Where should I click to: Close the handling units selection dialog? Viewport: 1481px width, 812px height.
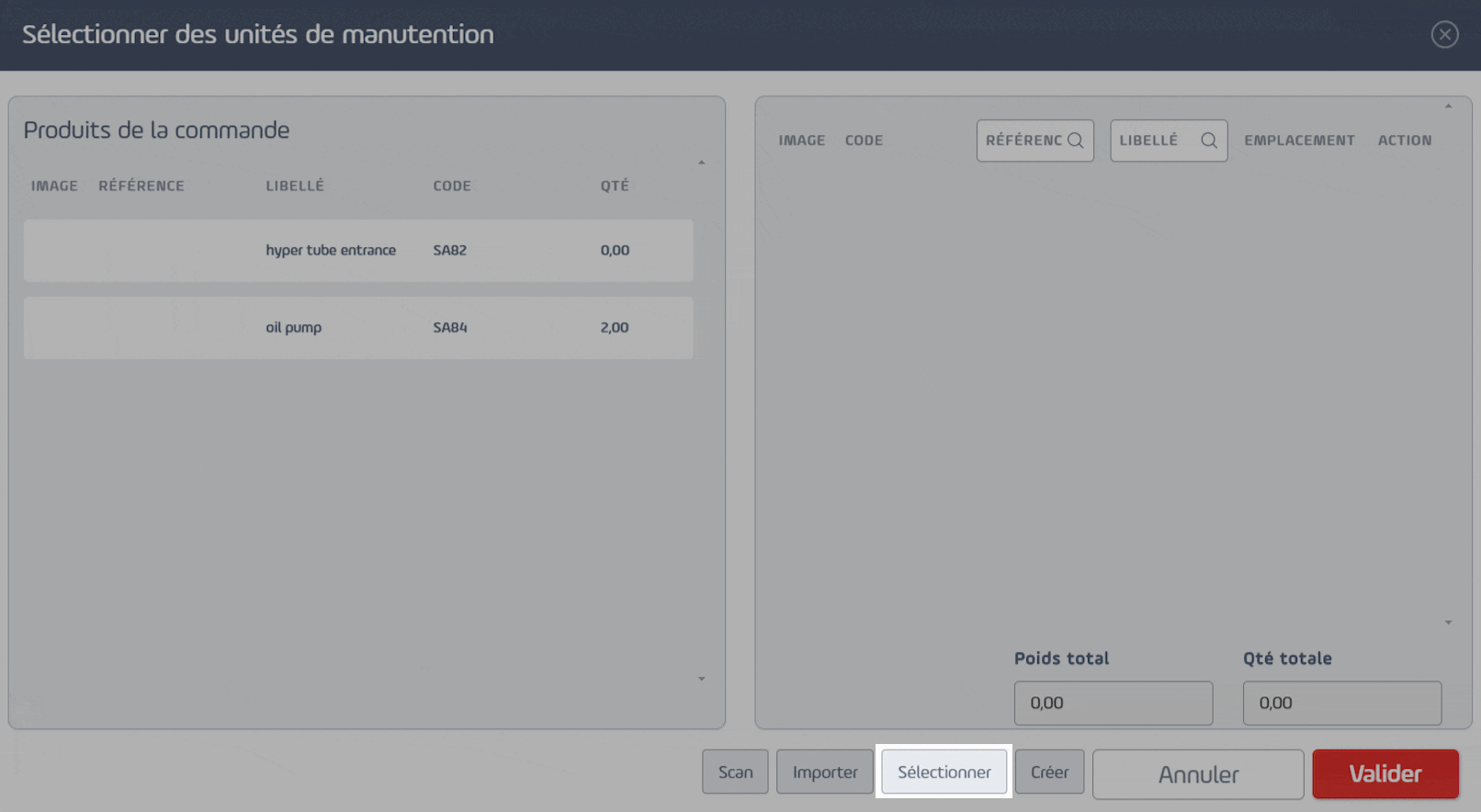click(x=1444, y=35)
